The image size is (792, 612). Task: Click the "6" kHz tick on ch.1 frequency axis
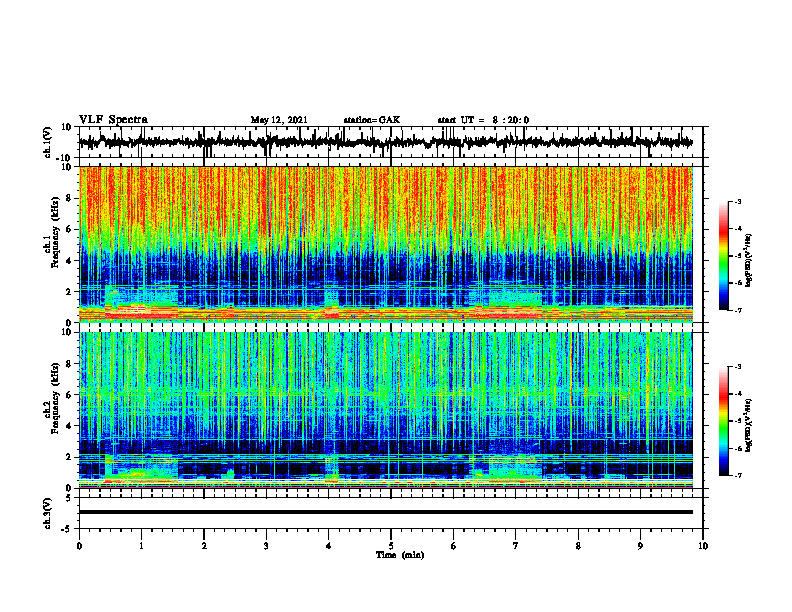pyautogui.click(x=71, y=229)
